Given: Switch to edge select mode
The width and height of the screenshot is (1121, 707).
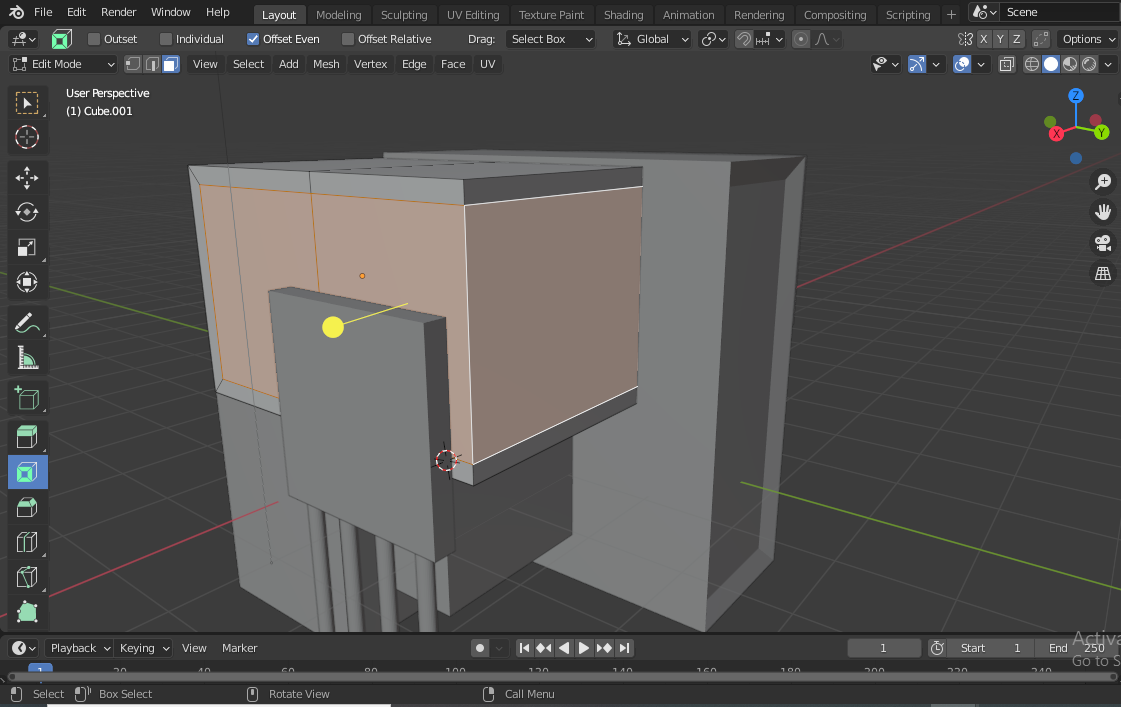Looking at the screenshot, I should [x=152, y=64].
